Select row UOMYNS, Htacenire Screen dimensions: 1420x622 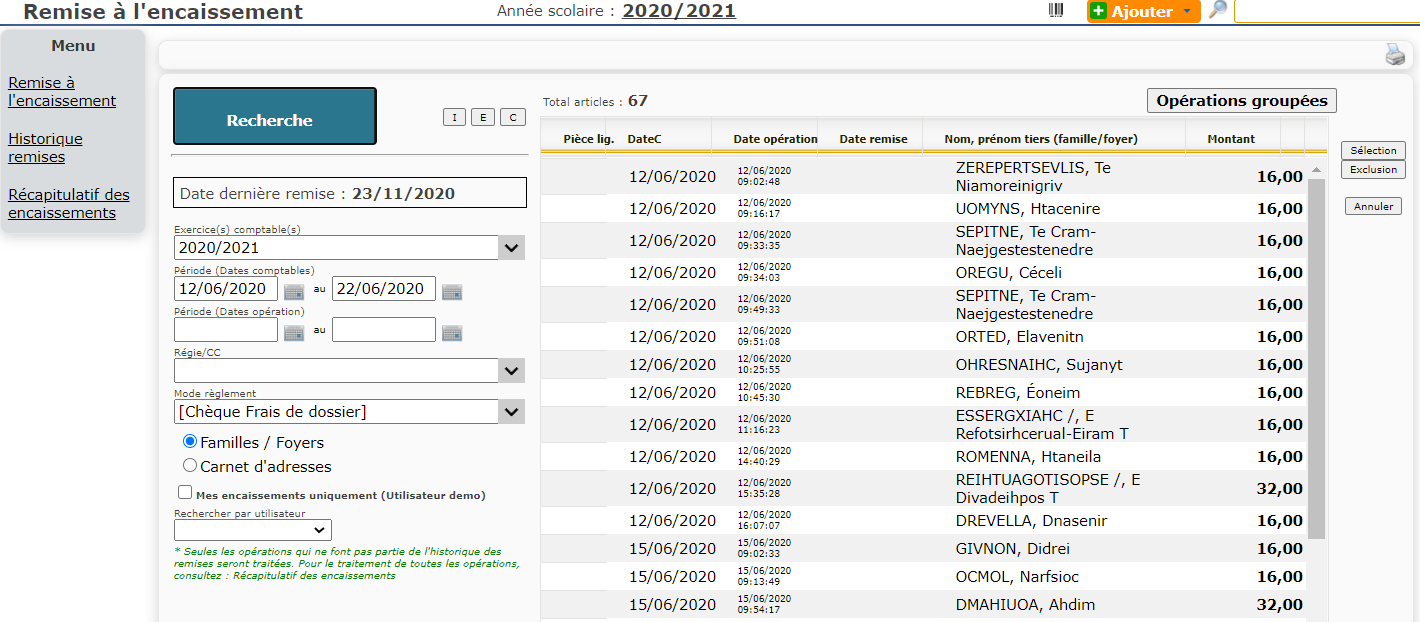pos(923,208)
